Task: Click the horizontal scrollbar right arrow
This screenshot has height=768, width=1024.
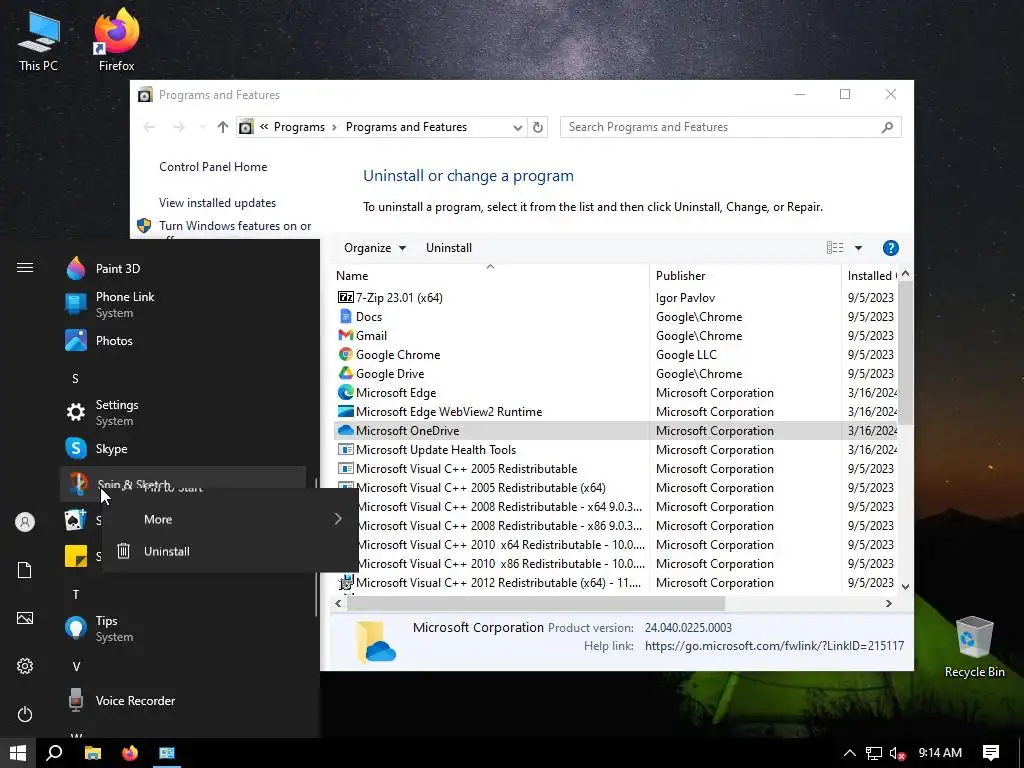Action: 888,603
